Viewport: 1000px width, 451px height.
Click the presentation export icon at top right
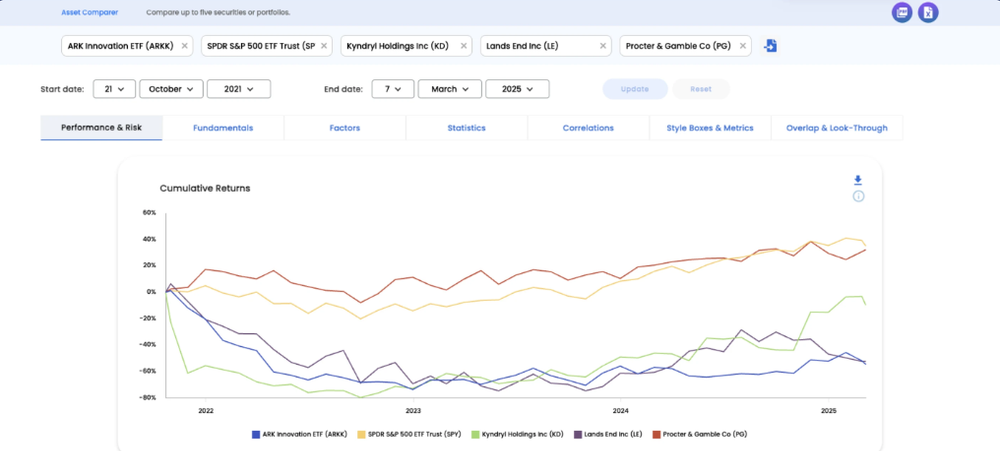click(902, 13)
